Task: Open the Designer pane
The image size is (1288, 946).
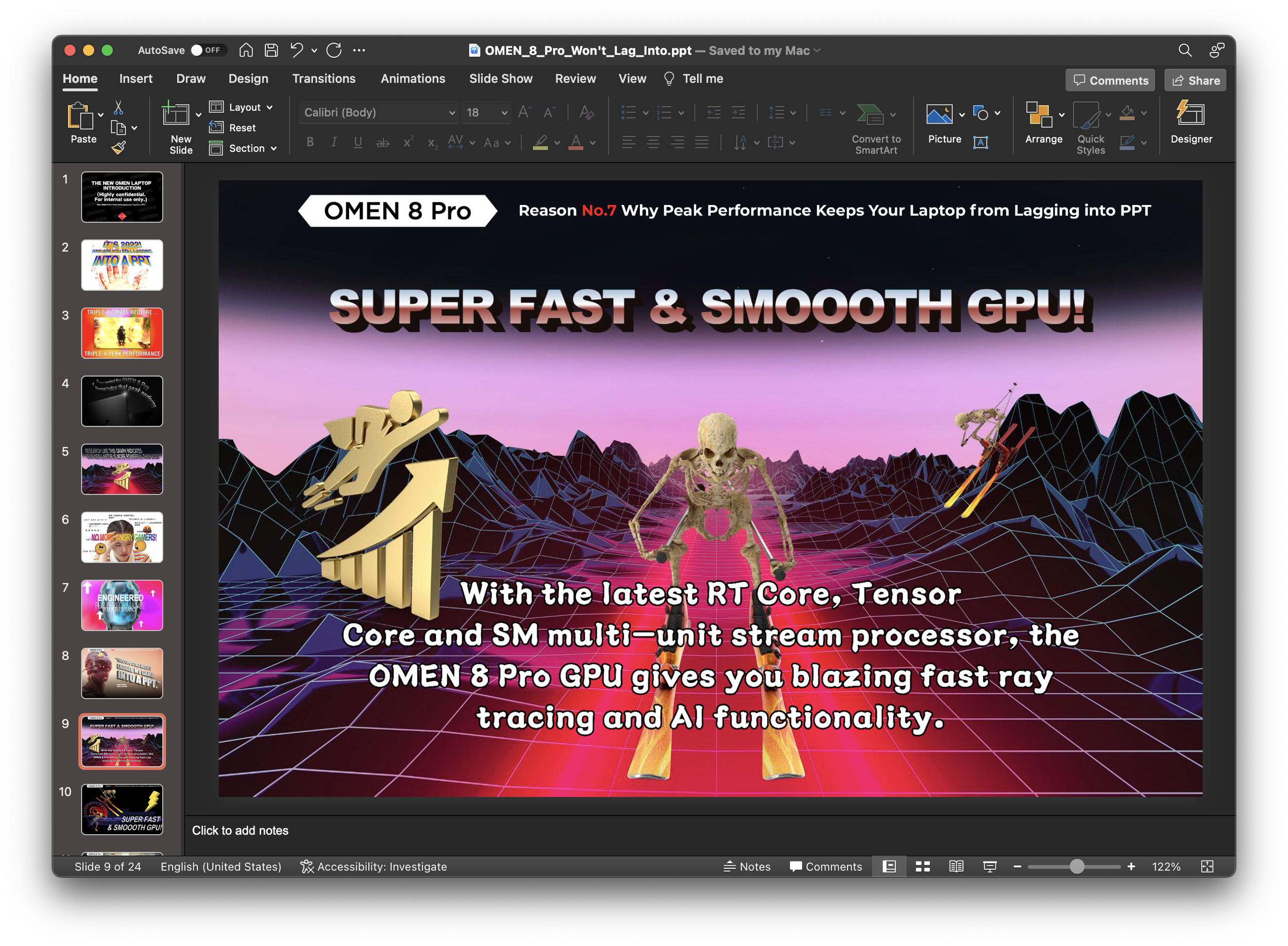Action: point(1191,122)
